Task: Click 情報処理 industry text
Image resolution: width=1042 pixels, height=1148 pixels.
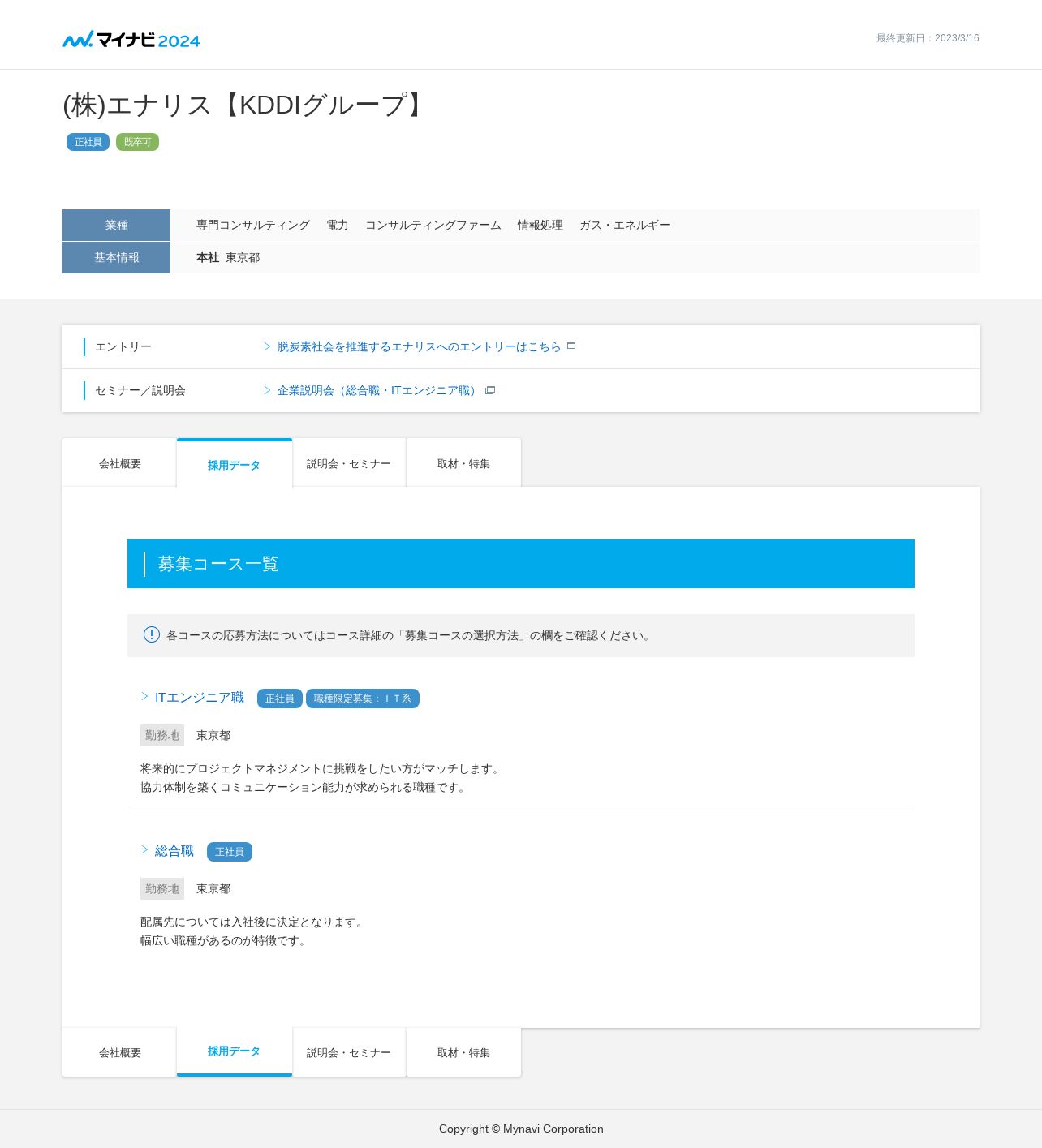Action: [540, 225]
